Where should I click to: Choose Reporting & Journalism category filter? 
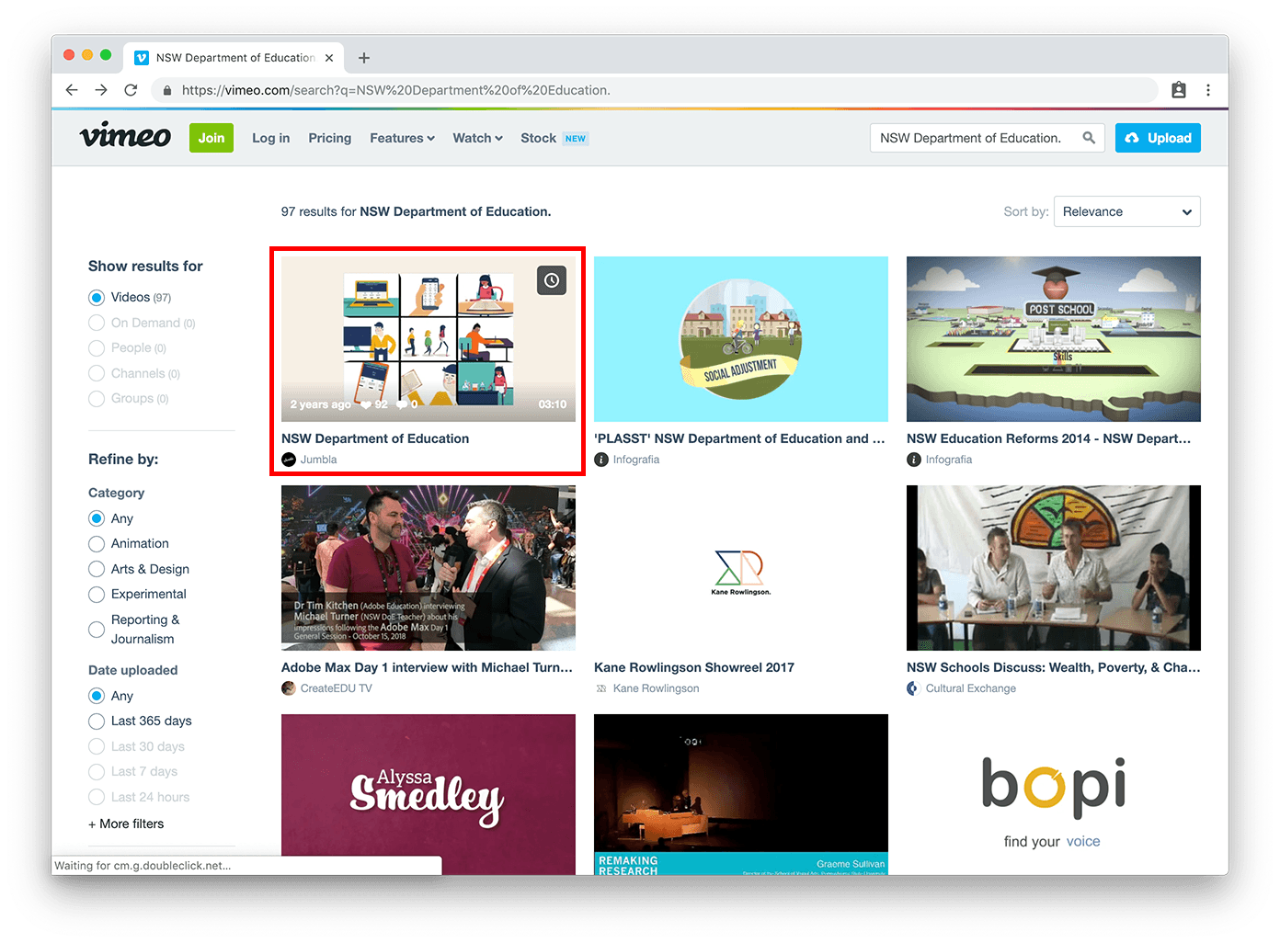[x=96, y=630]
